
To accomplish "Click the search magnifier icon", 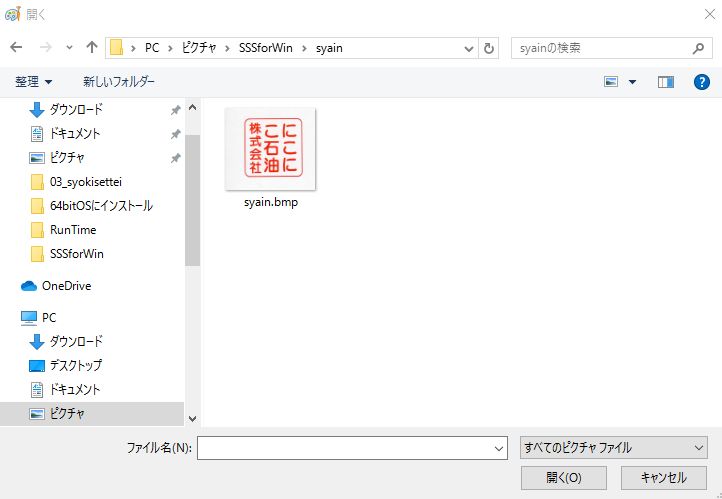I will (x=698, y=48).
